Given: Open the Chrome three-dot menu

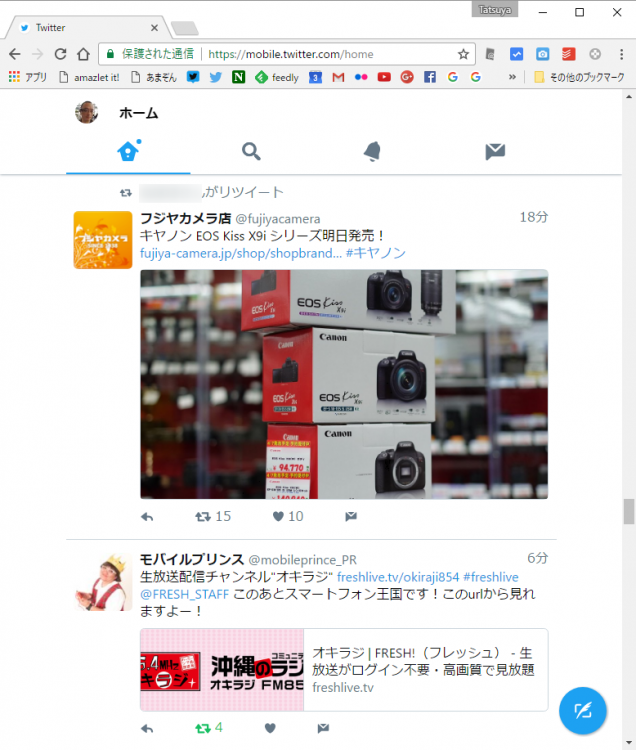Looking at the screenshot, I should (621, 54).
